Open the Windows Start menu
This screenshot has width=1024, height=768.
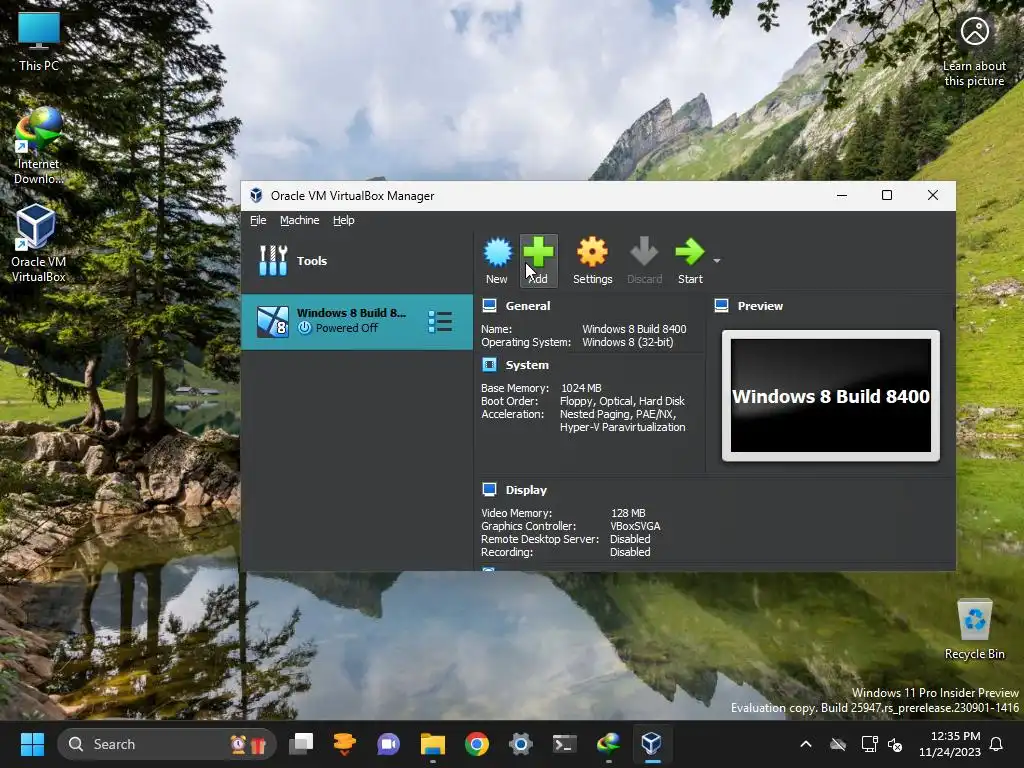(x=32, y=744)
